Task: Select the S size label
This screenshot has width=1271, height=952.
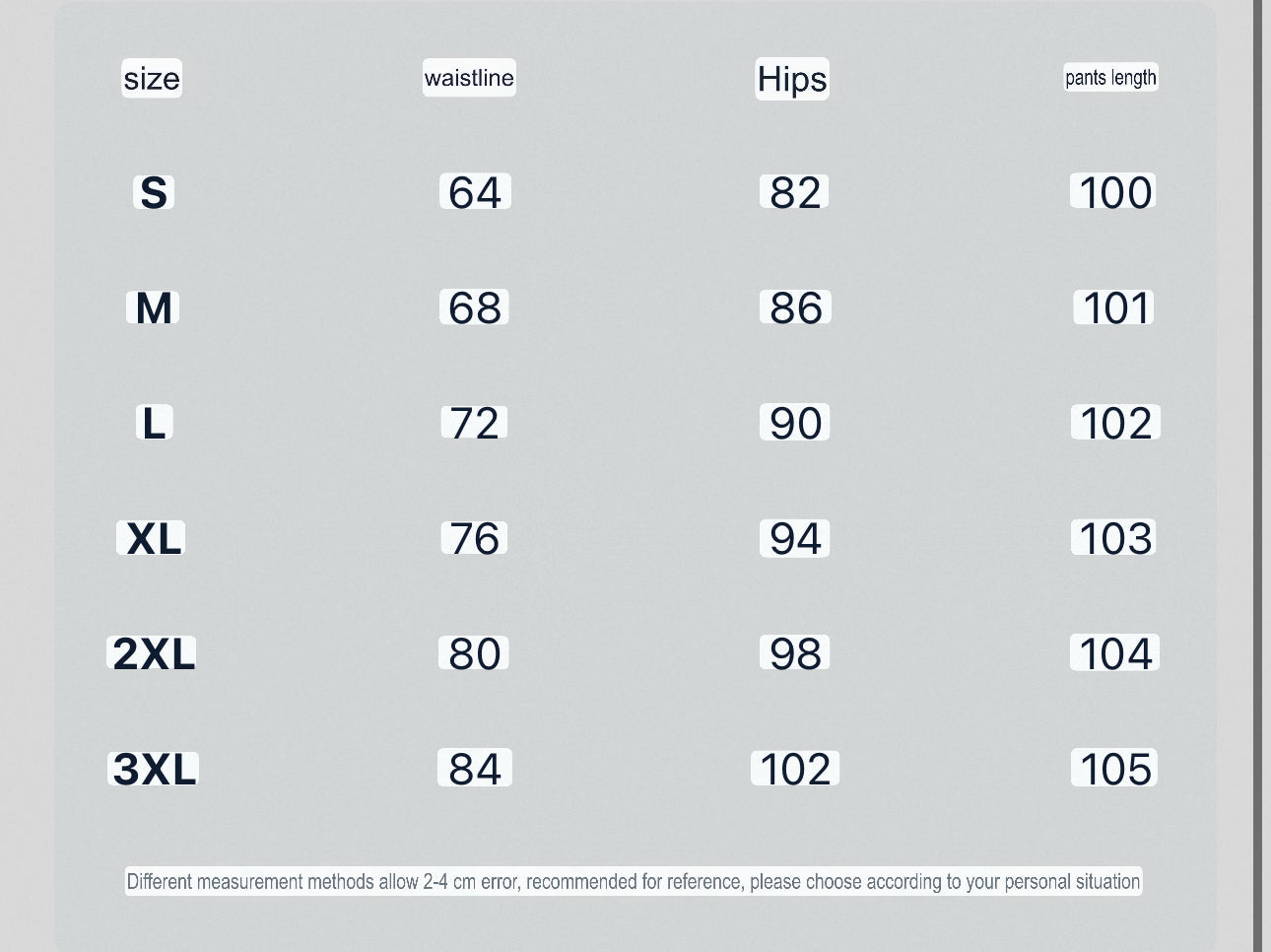Action: click(154, 192)
